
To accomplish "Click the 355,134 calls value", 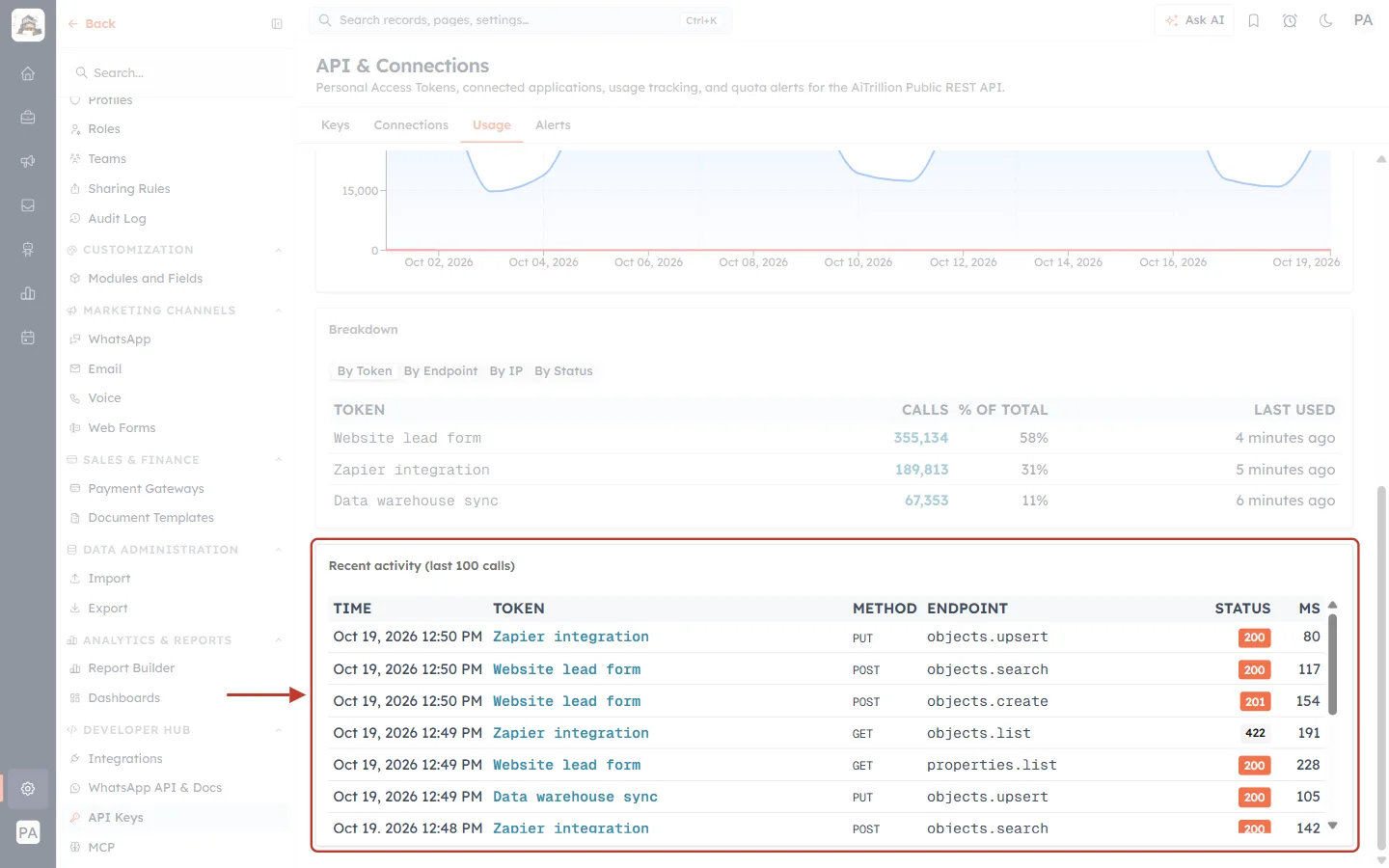I will pyautogui.click(x=921, y=438).
